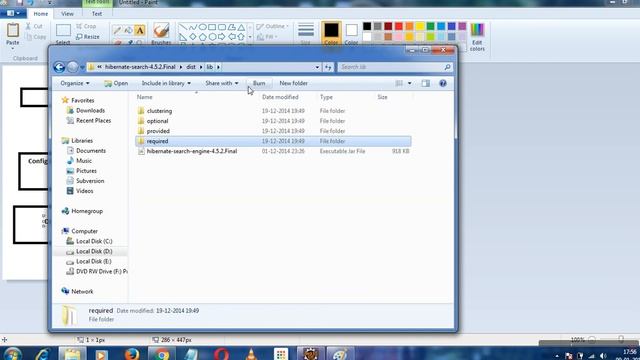
Task: Click the Forward arrow in Explorer
Action: point(73,67)
